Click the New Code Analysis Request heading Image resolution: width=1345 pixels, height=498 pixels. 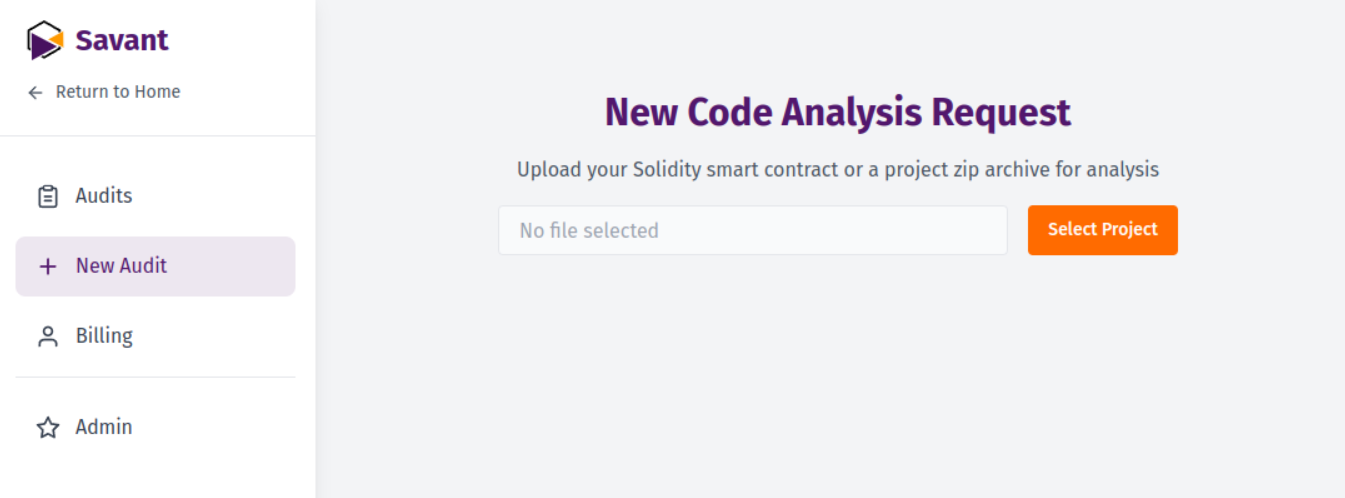tap(837, 112)
